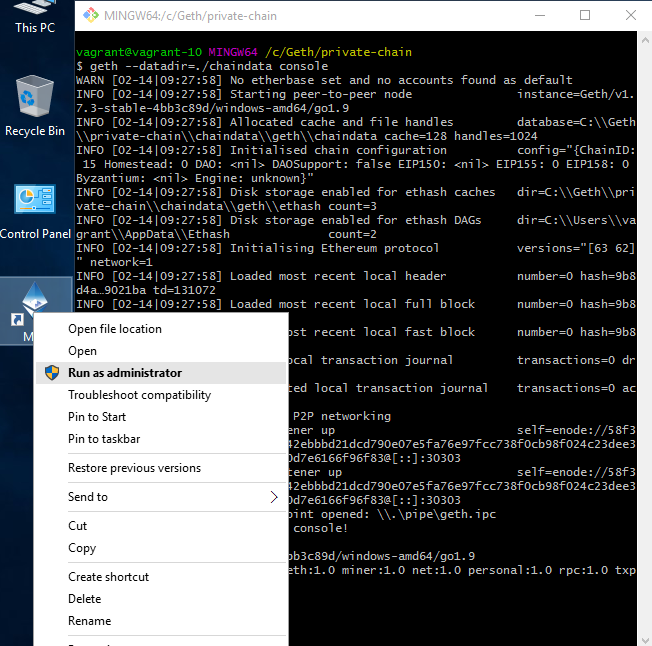Choose Open in the context menu

pos(161,351)
